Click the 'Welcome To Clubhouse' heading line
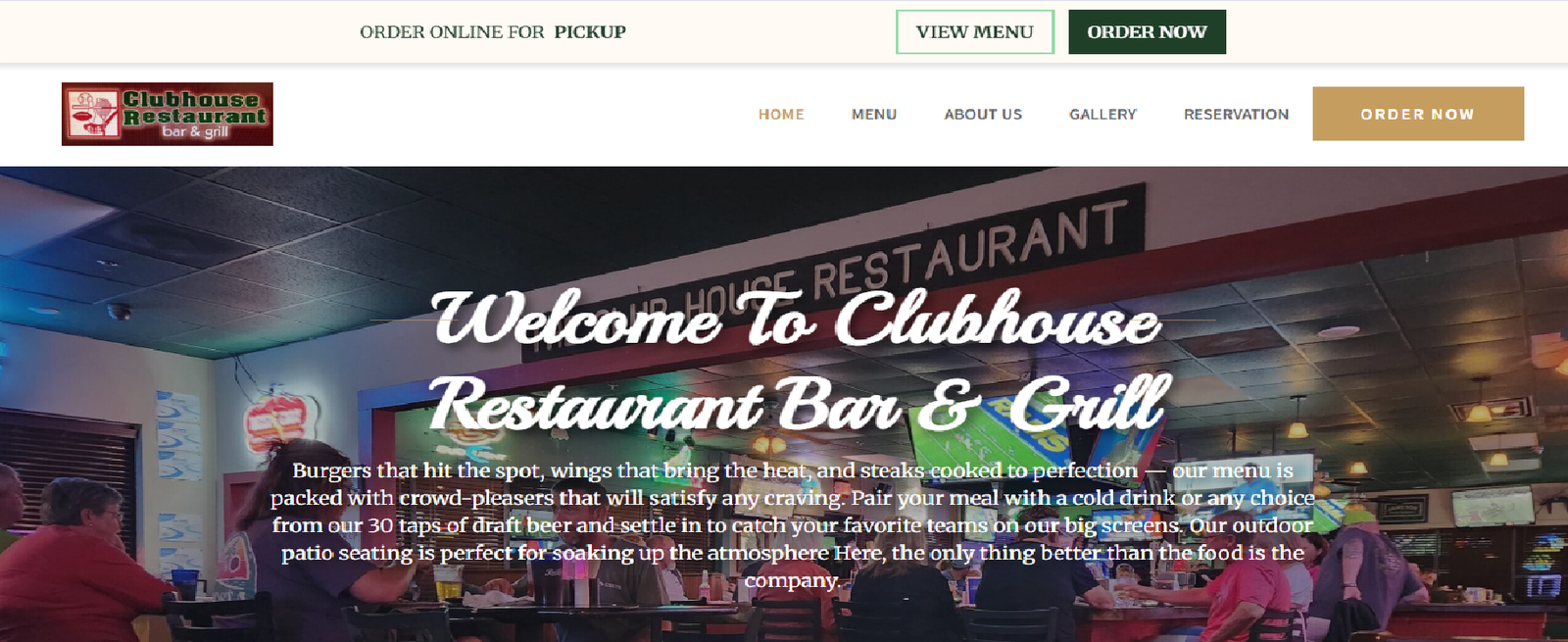The width and height of the screenshot is (1568, 642). point(796,319)
